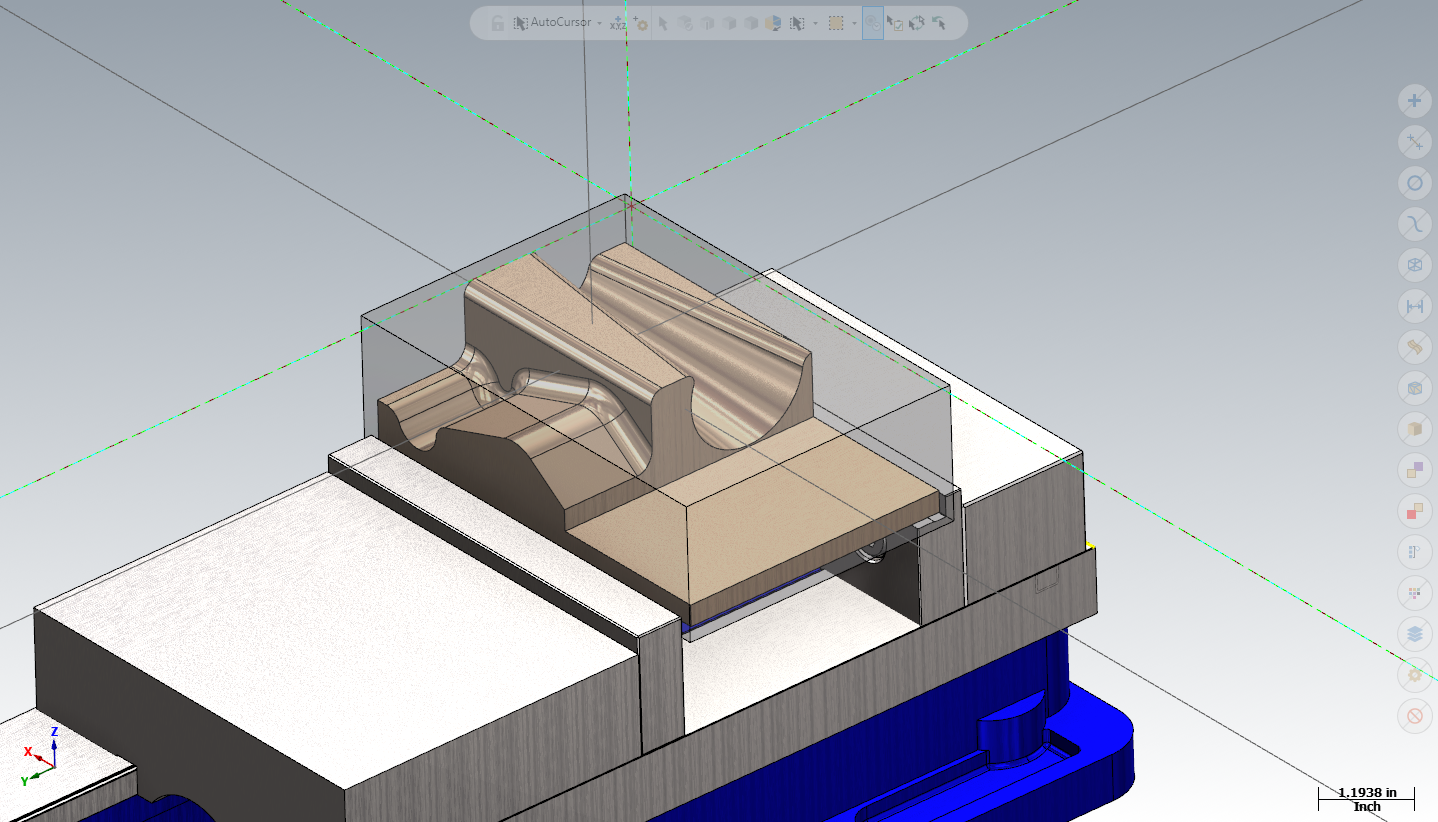Click the AutoCursor button
Viewport: 1438px width, 822px height.
coord(552,22)
